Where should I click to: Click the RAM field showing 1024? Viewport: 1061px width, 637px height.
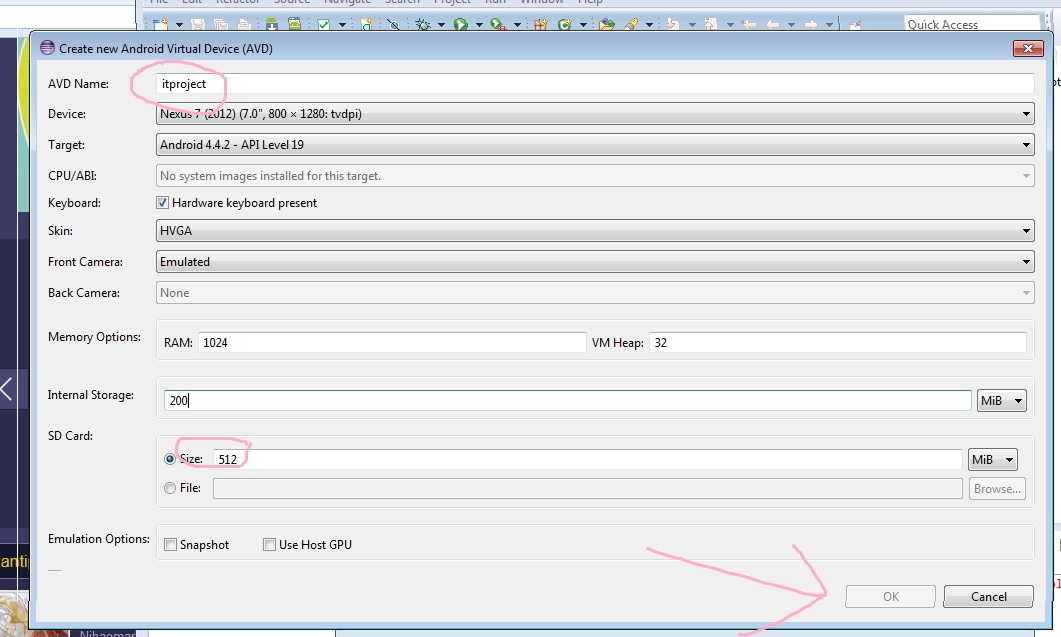click(x=392, y=342)
